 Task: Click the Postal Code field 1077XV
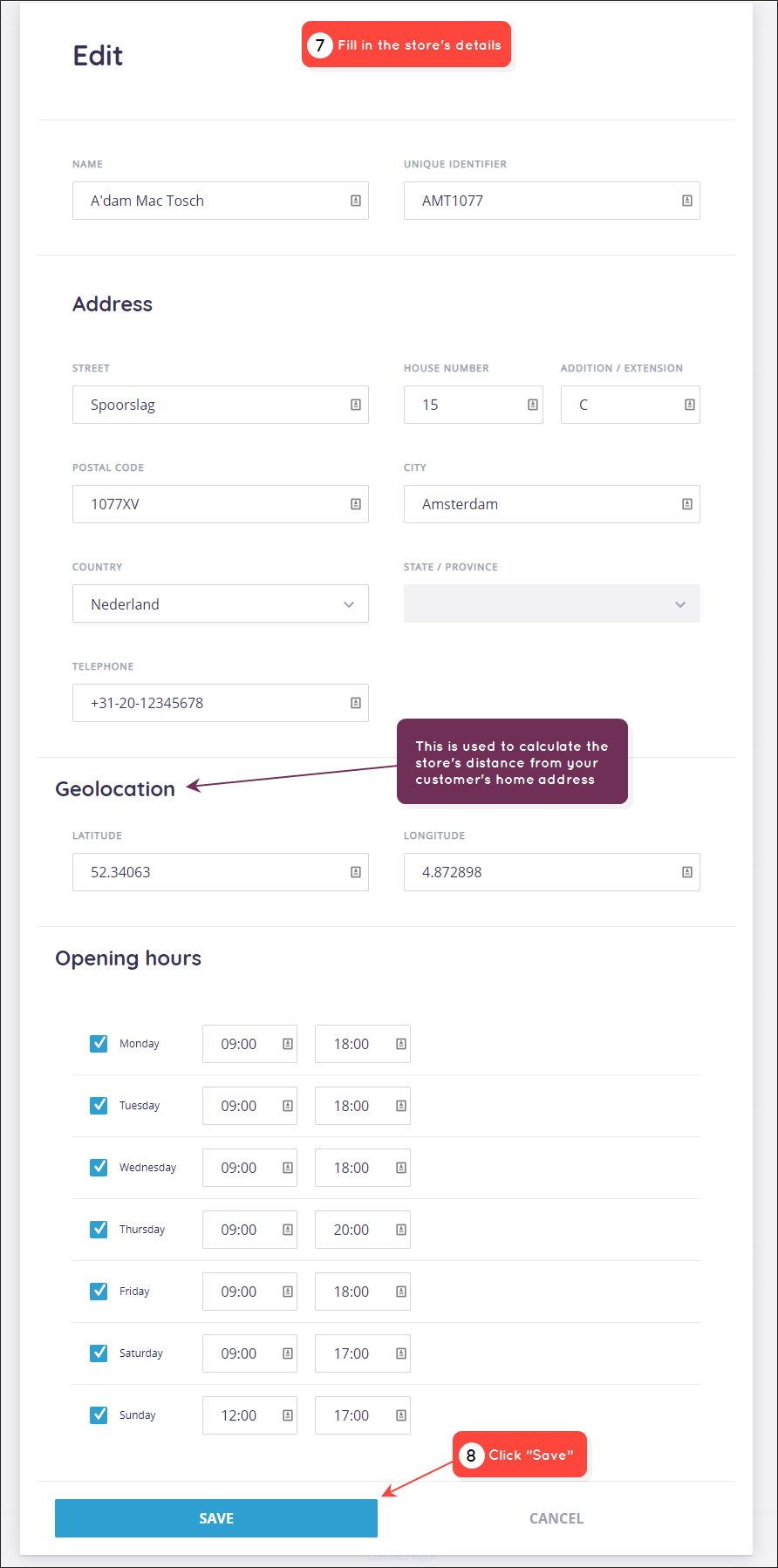[221, 504]
